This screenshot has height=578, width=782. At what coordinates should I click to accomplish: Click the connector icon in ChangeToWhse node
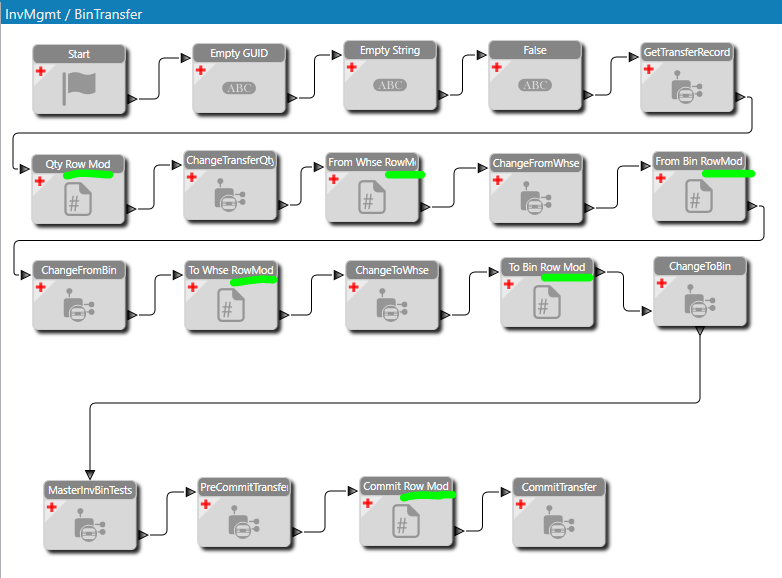392,305
